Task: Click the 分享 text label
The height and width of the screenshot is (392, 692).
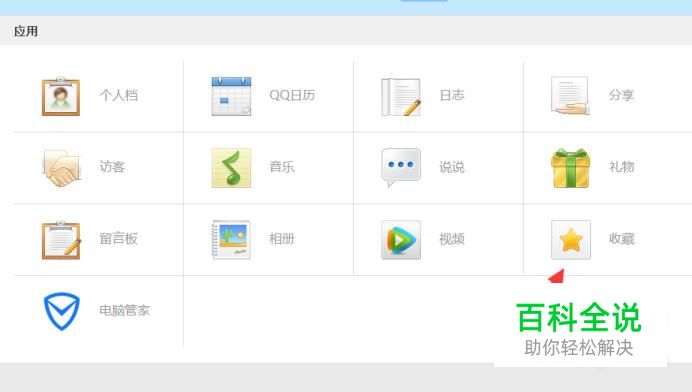Action: pos(621,95)
